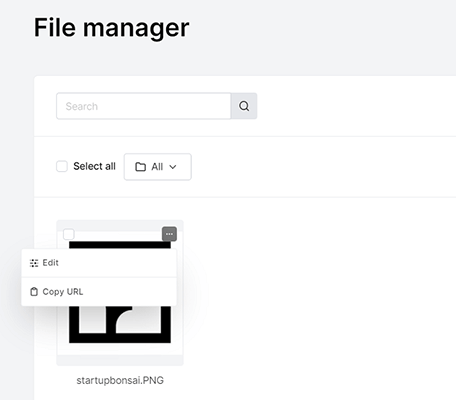This screenshot has height=400, width=456.
Task: Click the File manager page heading
Action: pos(112,28)
